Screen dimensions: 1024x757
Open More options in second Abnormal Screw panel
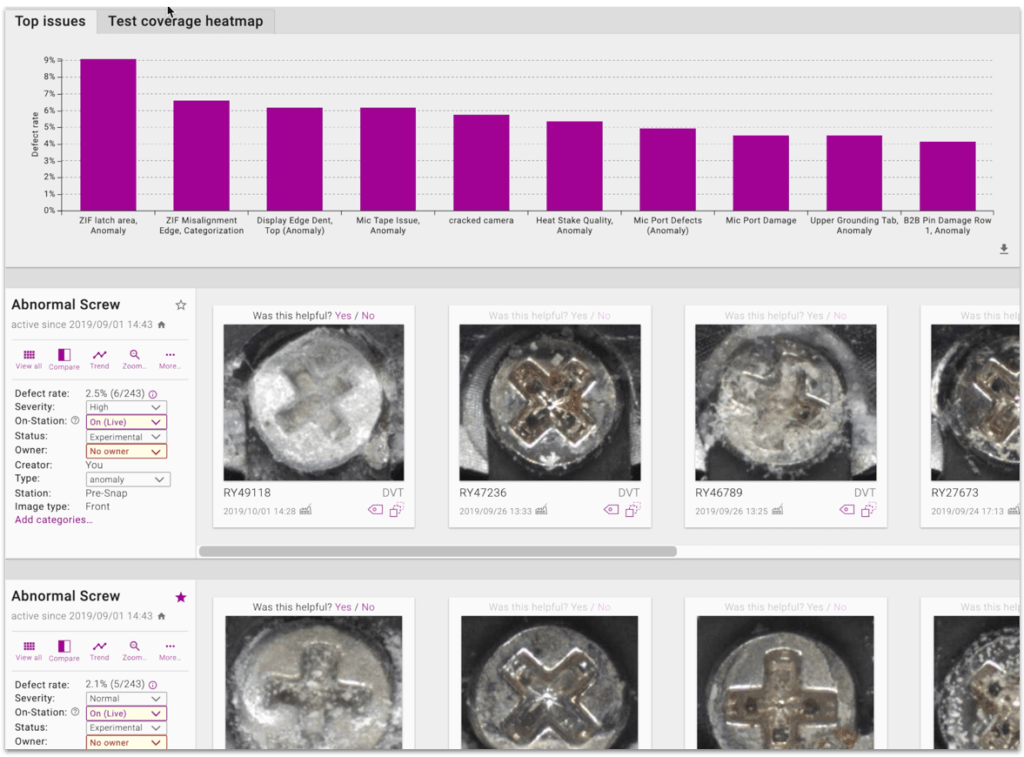click(170, 651)
